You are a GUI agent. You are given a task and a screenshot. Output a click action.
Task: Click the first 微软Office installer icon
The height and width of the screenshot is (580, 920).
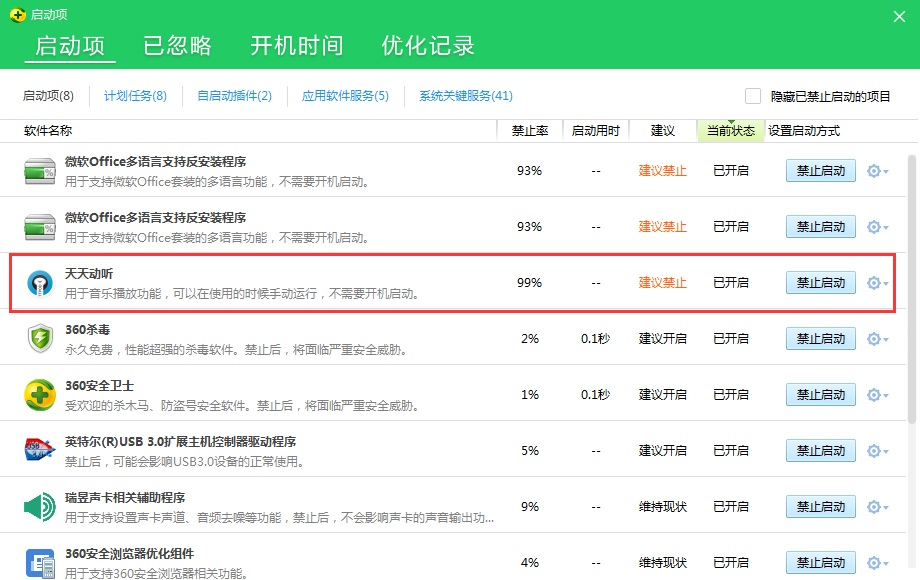[40, 170]
